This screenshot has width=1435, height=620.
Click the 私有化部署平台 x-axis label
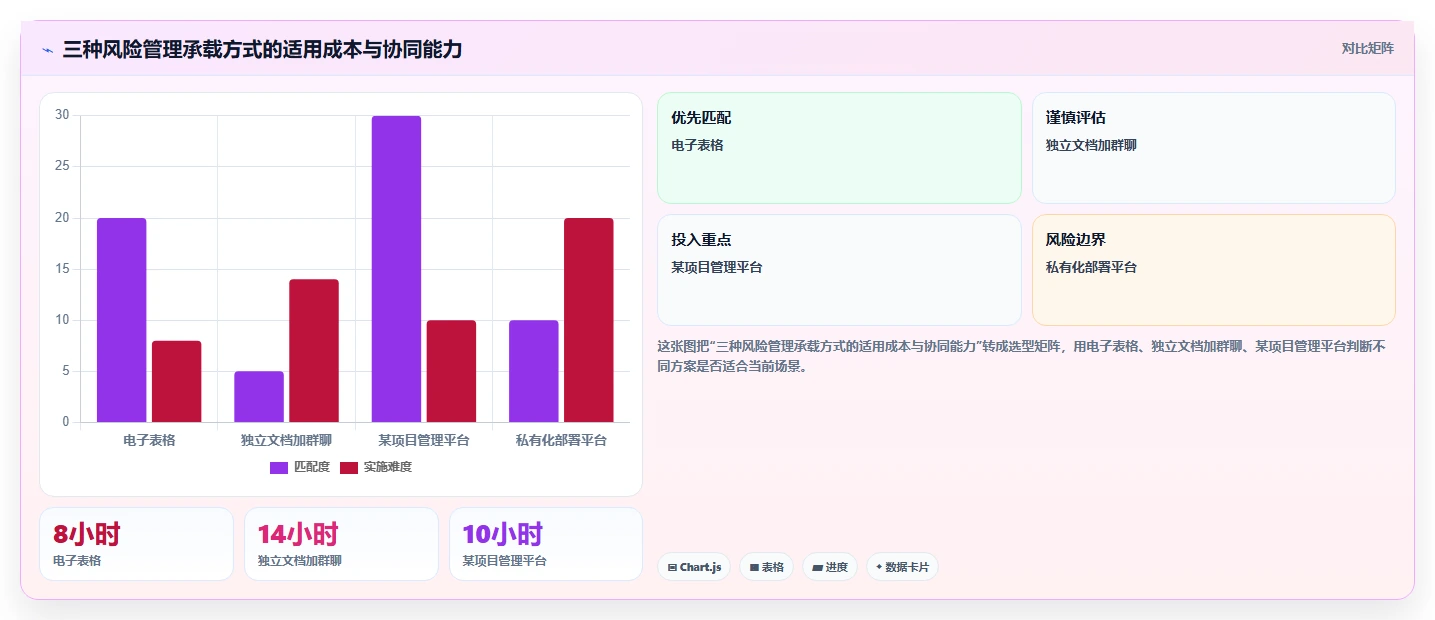(561, 440)
